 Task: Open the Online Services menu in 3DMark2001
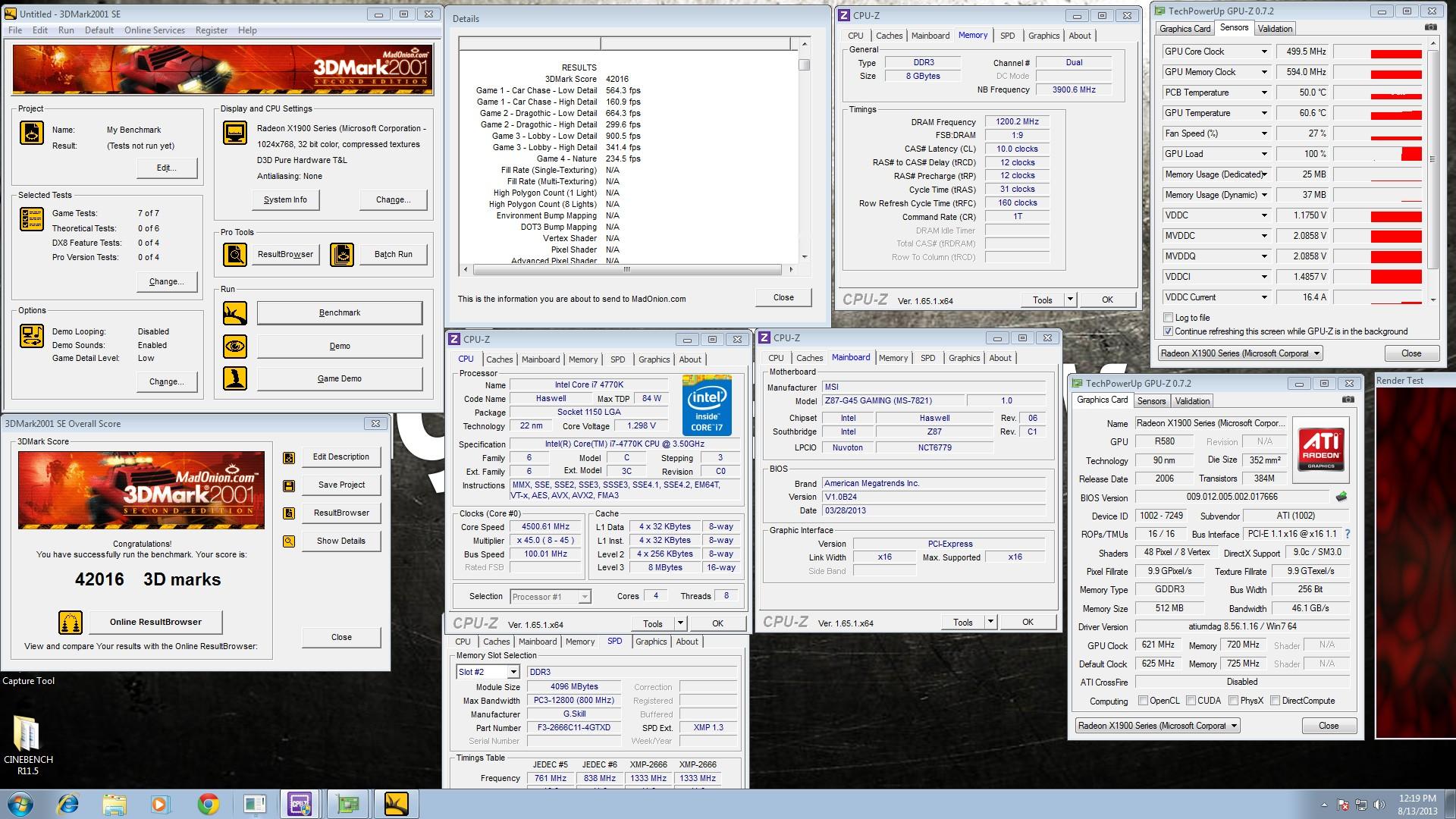[x=155, y=30]
